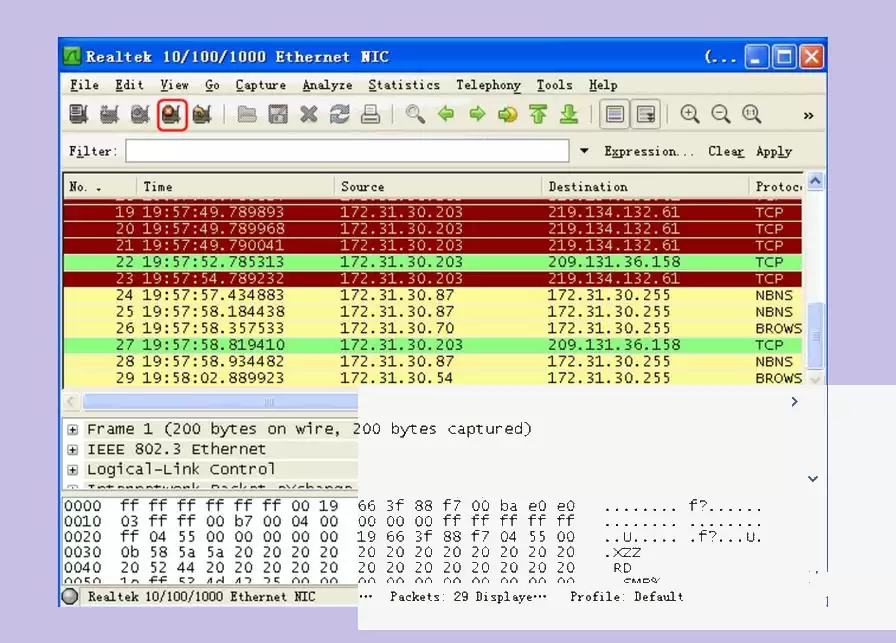Image resolution: width=896 pixels, height=643 pixels.
Task: Apply the display filter
Action: click(x=774, y=151)
